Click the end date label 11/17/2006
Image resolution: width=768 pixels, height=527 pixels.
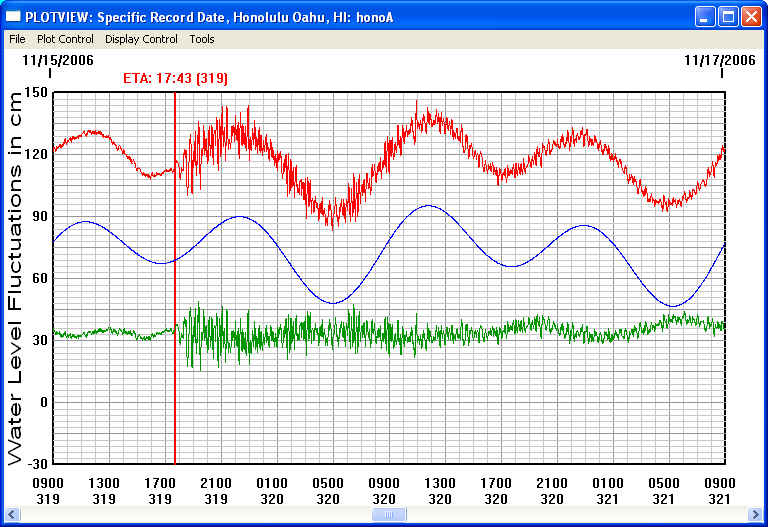(720, 60)
